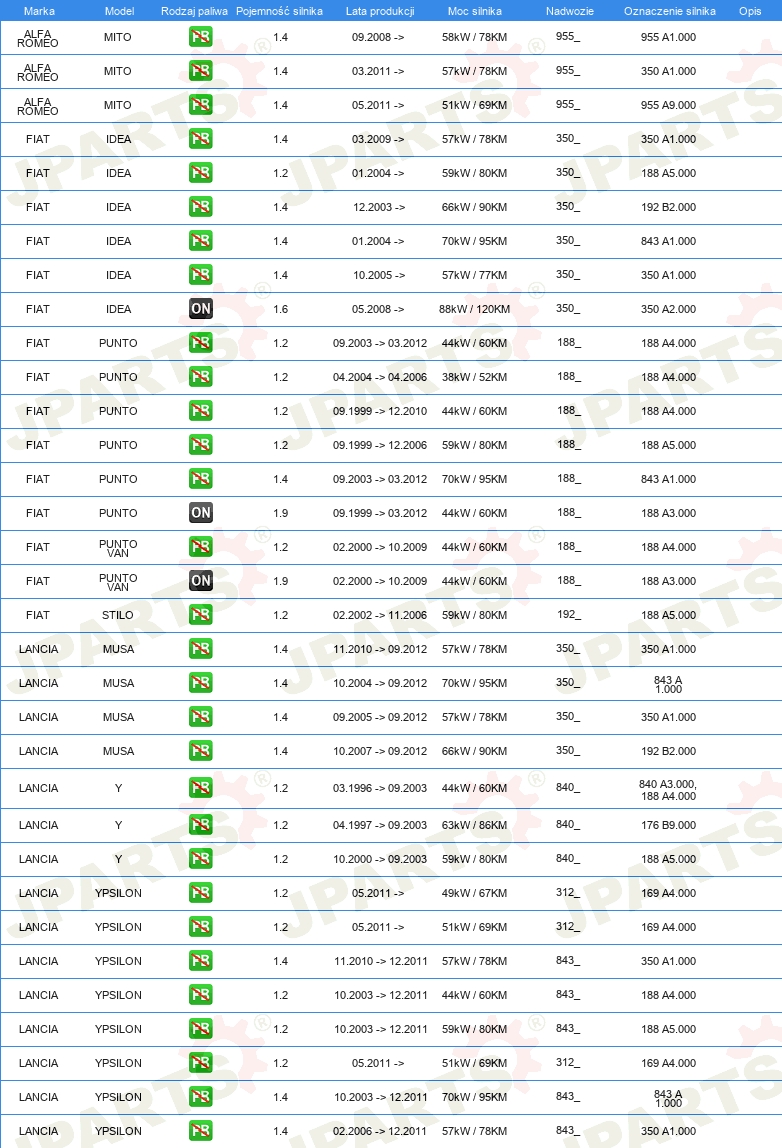Image resolution: width=782 pixels, height=1148 pixels.
Task: Click petrol icon in IDEA 01.2004 70kW row
Action: 201,241
